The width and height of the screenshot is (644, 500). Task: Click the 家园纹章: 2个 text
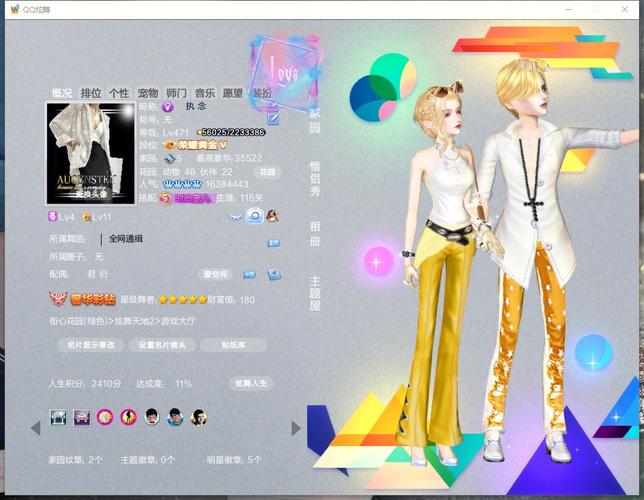[75, 460]
